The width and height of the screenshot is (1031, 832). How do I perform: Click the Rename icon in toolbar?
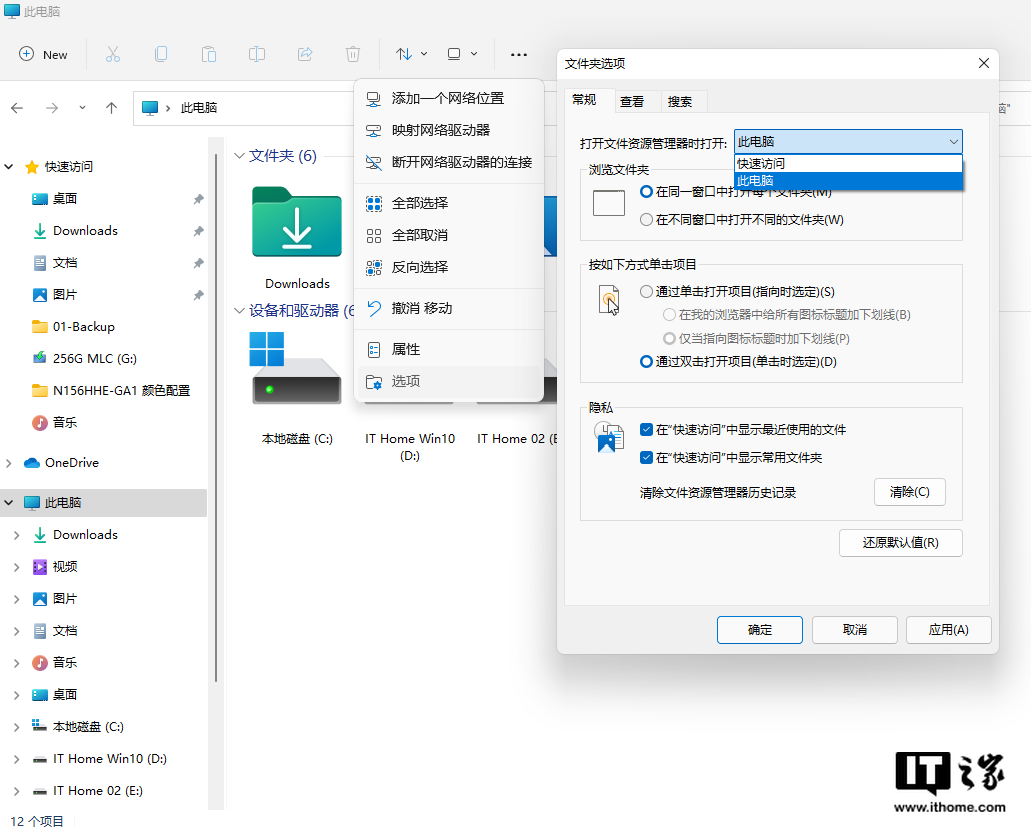click(x=257, y=54)
